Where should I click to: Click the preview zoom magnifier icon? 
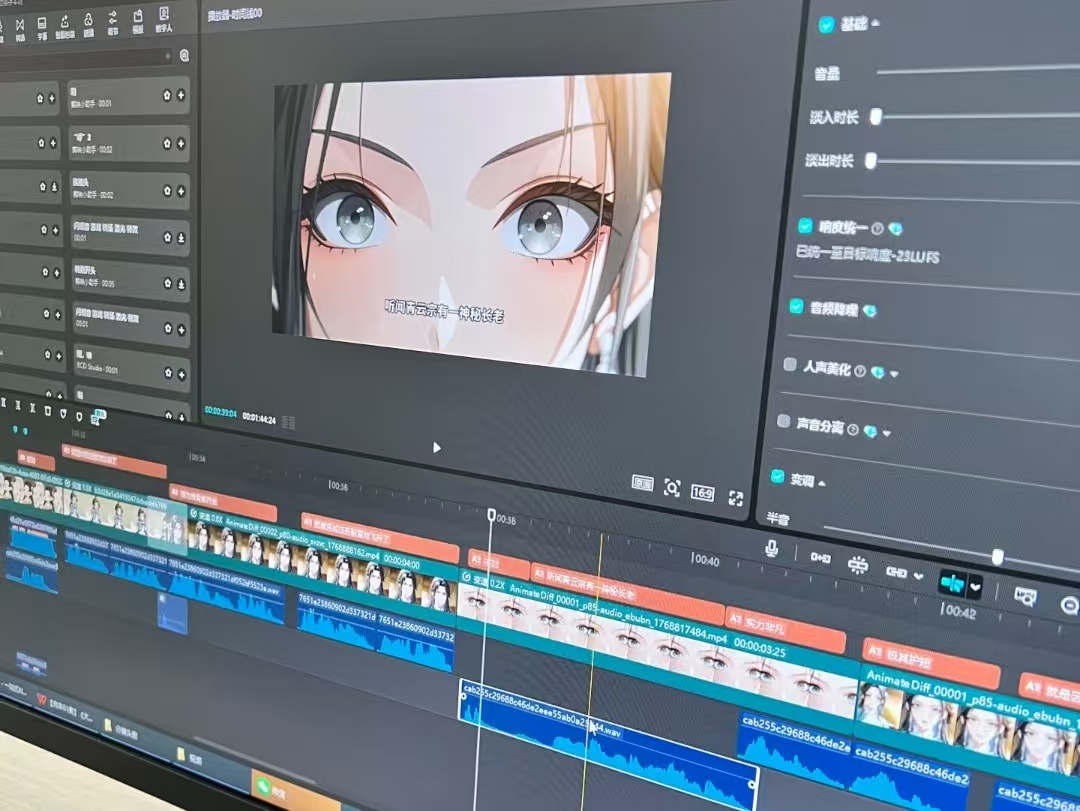[x=672, y=488]
